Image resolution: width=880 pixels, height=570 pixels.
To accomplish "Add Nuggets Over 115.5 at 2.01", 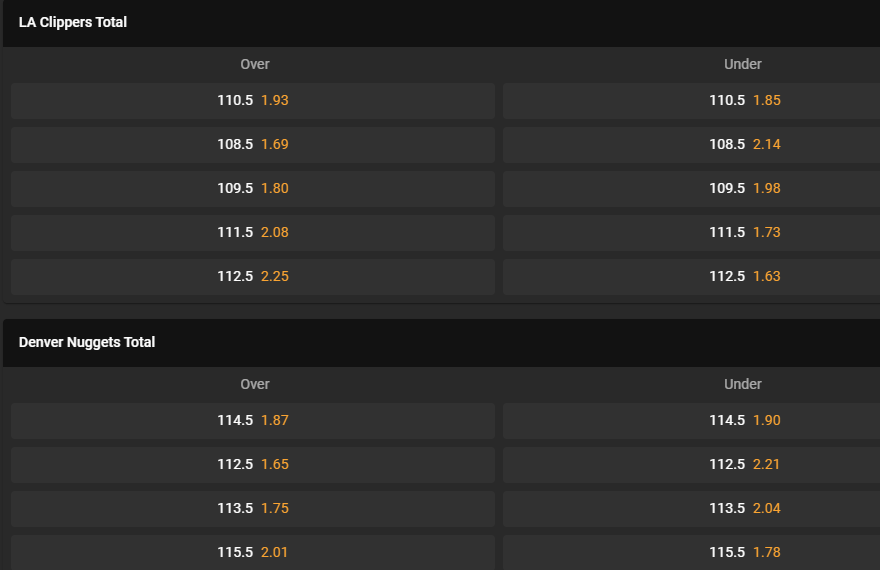I will pyautogui.click(x=253, y=553).
